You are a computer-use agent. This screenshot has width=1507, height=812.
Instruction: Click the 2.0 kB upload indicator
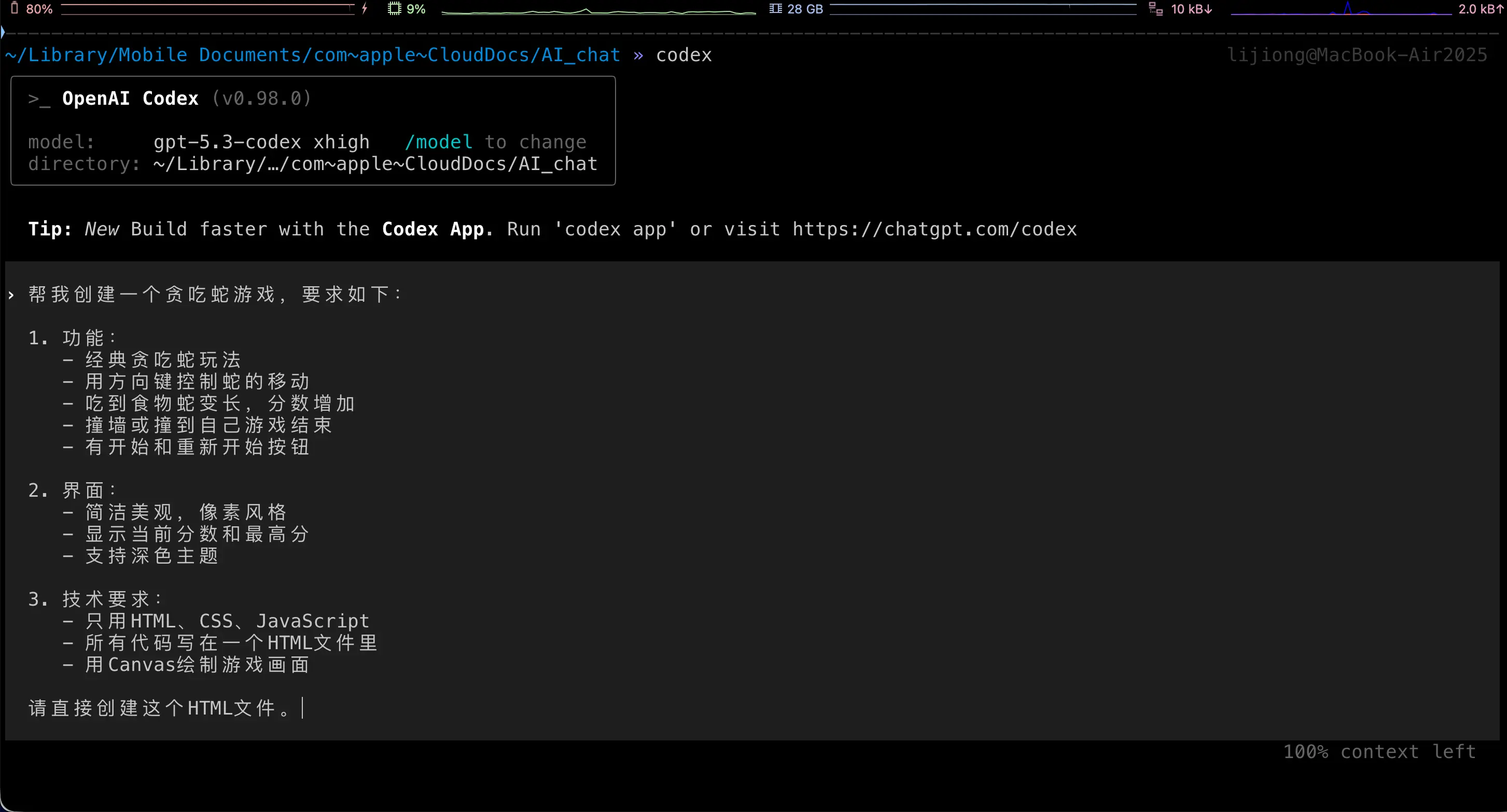1480,8
